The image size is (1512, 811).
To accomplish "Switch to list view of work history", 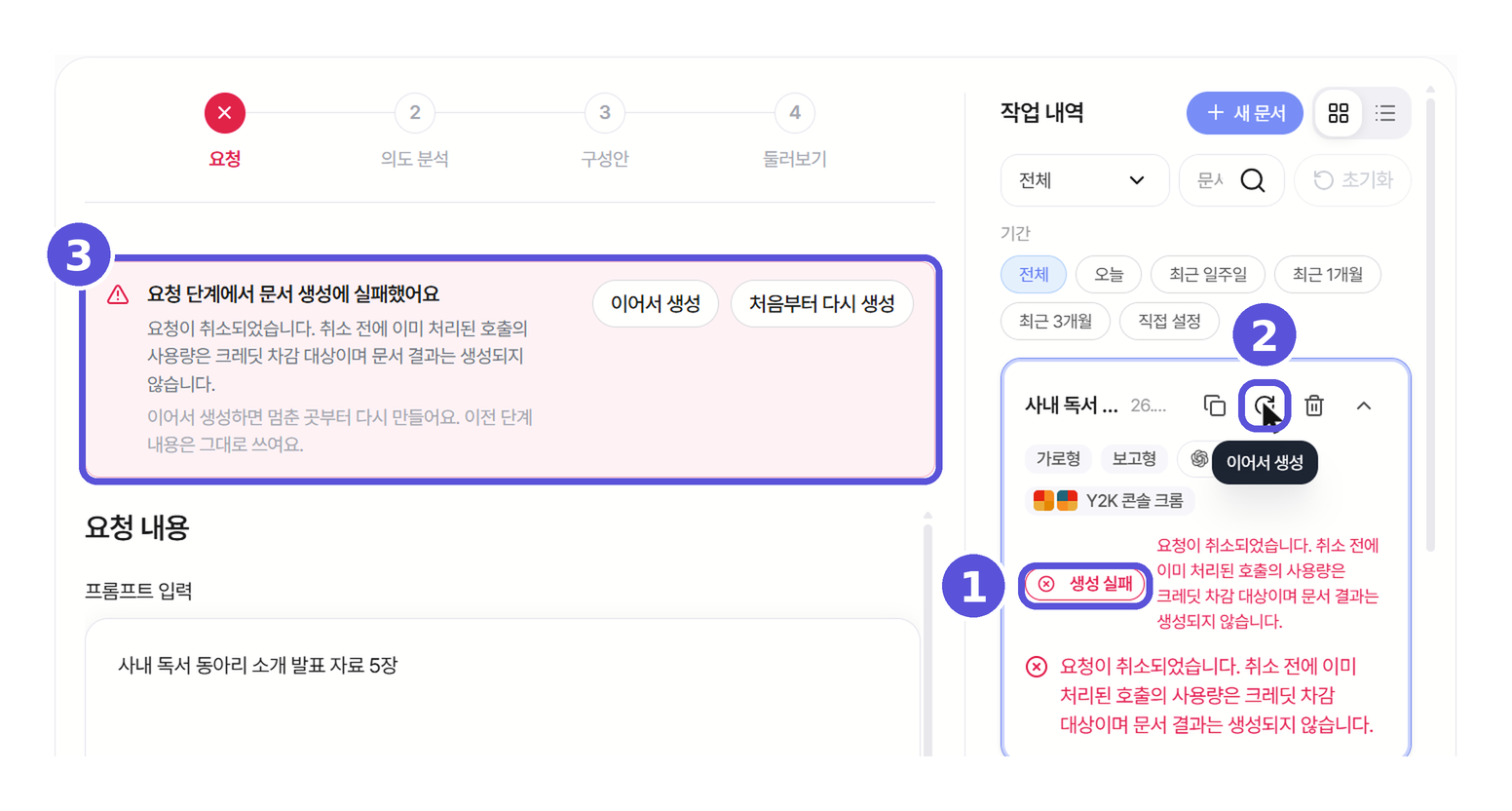I will (x=1385, y=113).
